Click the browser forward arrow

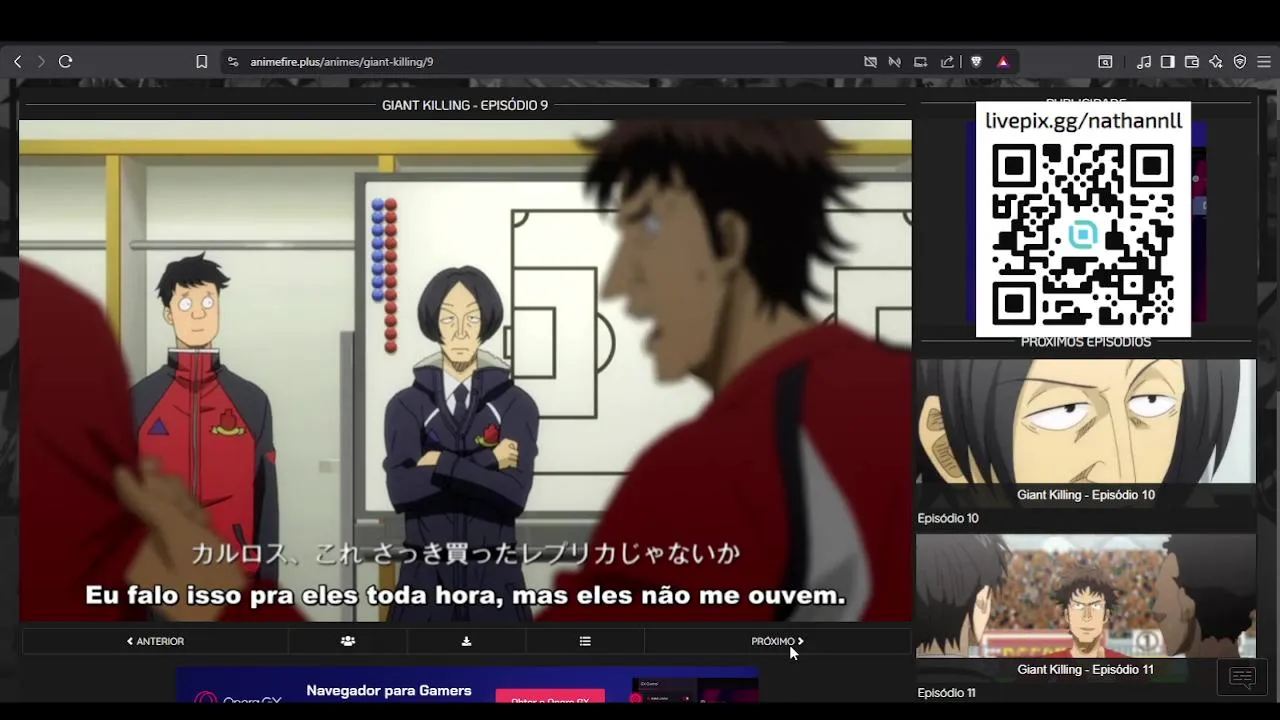point(41,62)
